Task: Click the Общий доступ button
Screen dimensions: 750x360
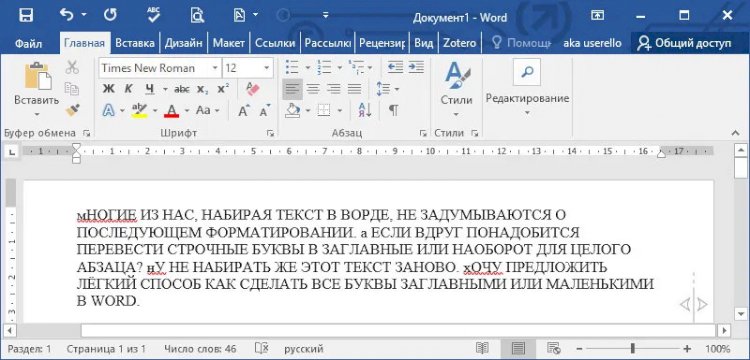Action: tap(685, 44)
